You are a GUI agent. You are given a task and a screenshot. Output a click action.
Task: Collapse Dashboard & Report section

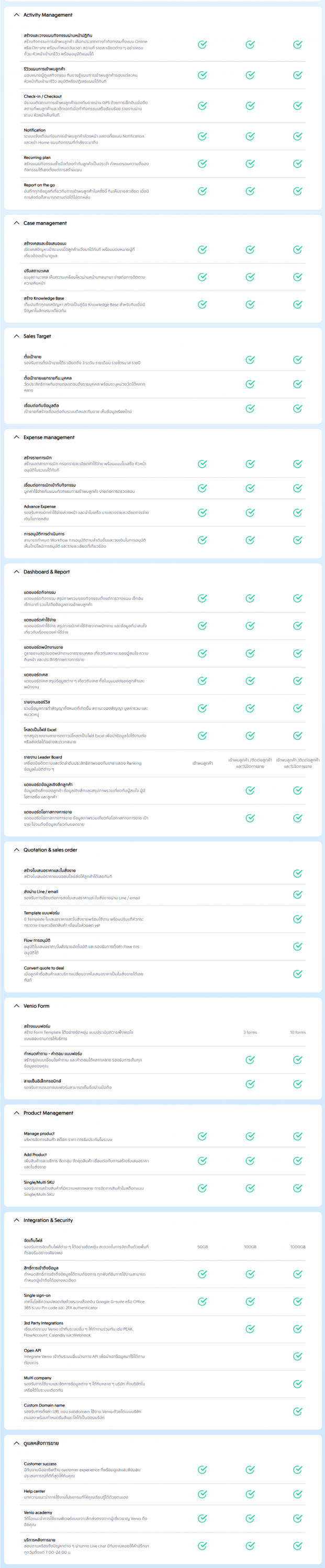tap(16, 572)
